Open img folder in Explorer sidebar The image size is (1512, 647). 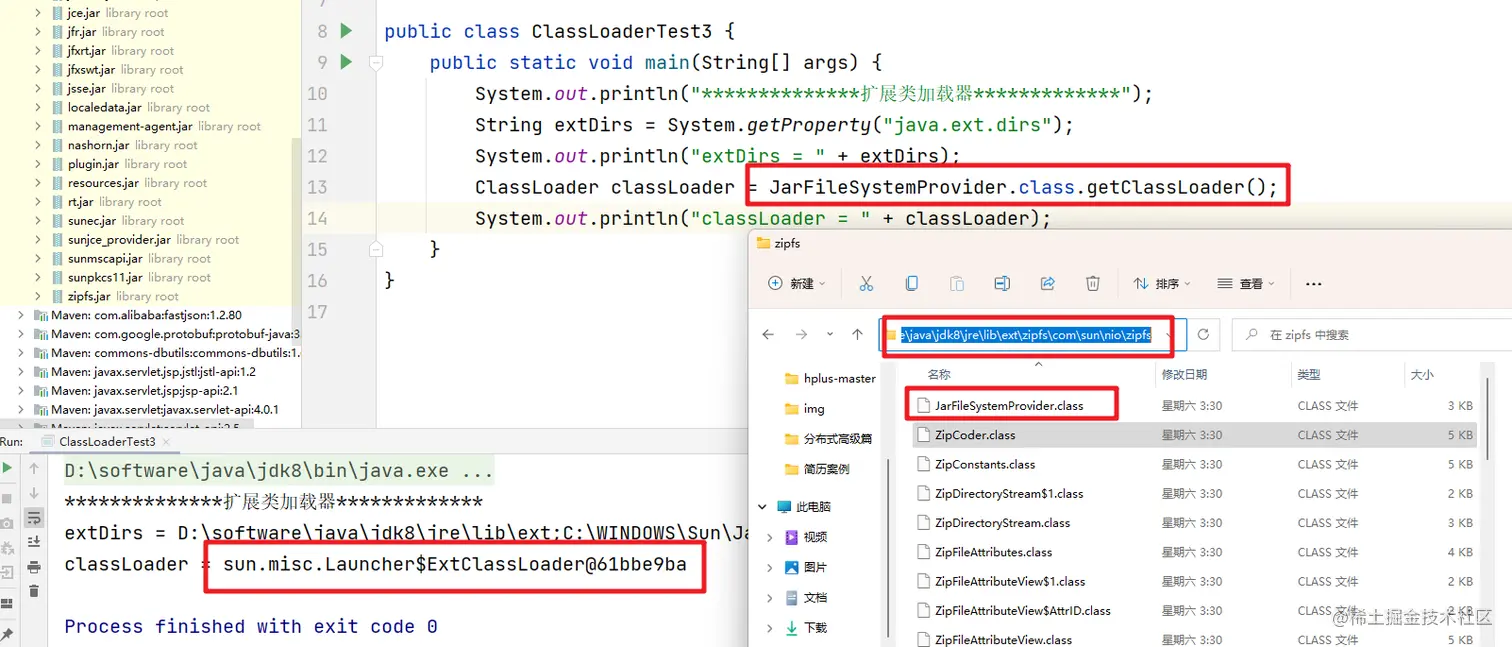[x=805, y=409]
